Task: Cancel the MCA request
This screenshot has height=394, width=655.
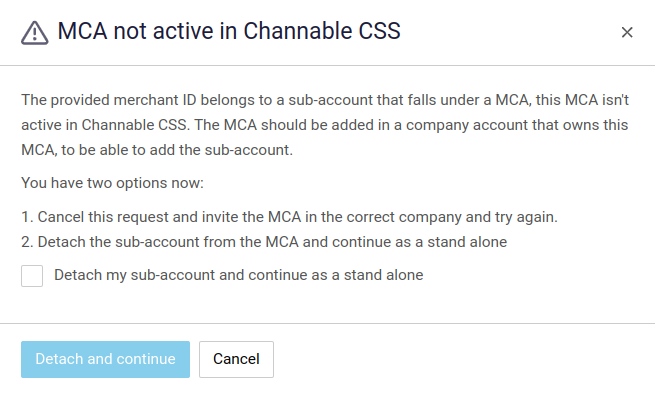Action: [x=236, y=359]
